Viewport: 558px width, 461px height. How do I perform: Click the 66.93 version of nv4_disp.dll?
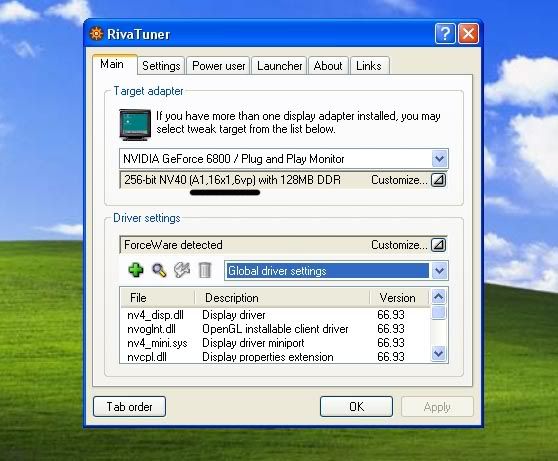click(x=391, y=315)
